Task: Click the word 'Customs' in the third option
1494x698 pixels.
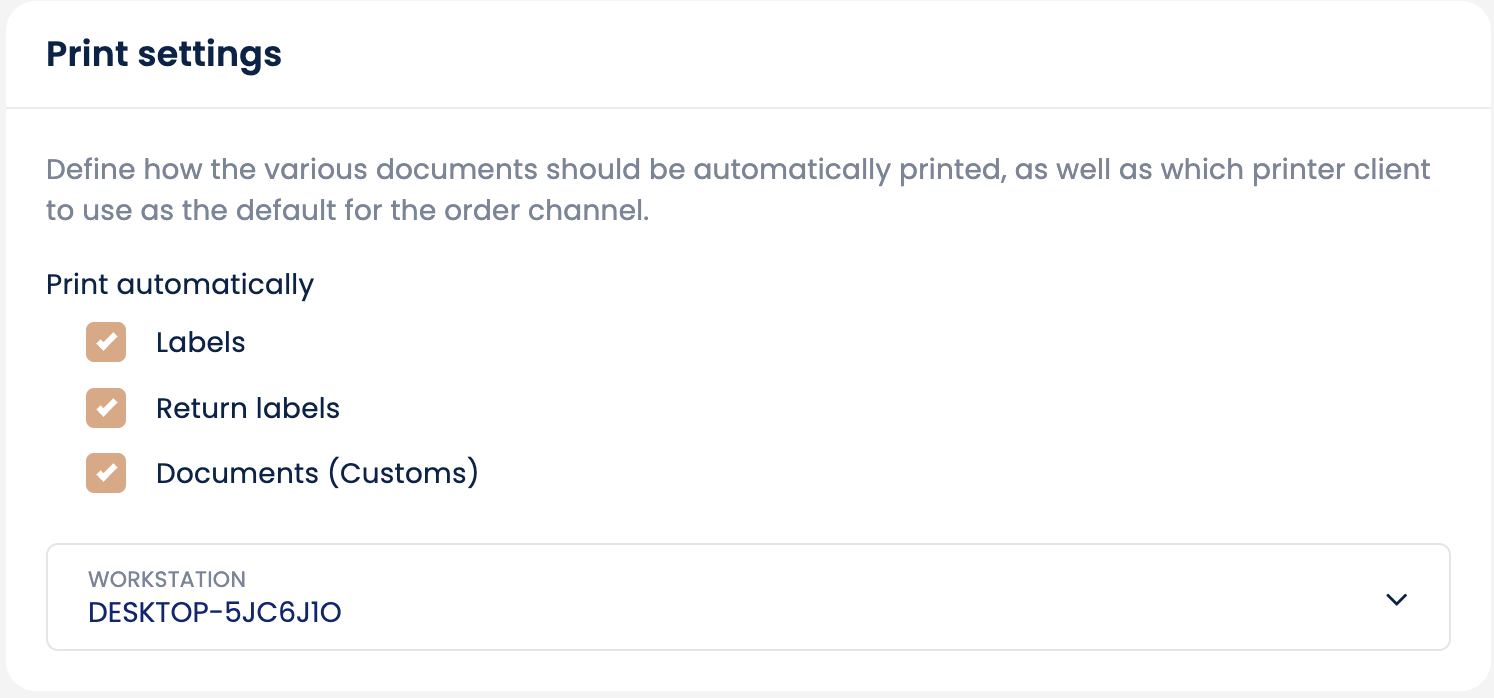Action: (402, 473)
